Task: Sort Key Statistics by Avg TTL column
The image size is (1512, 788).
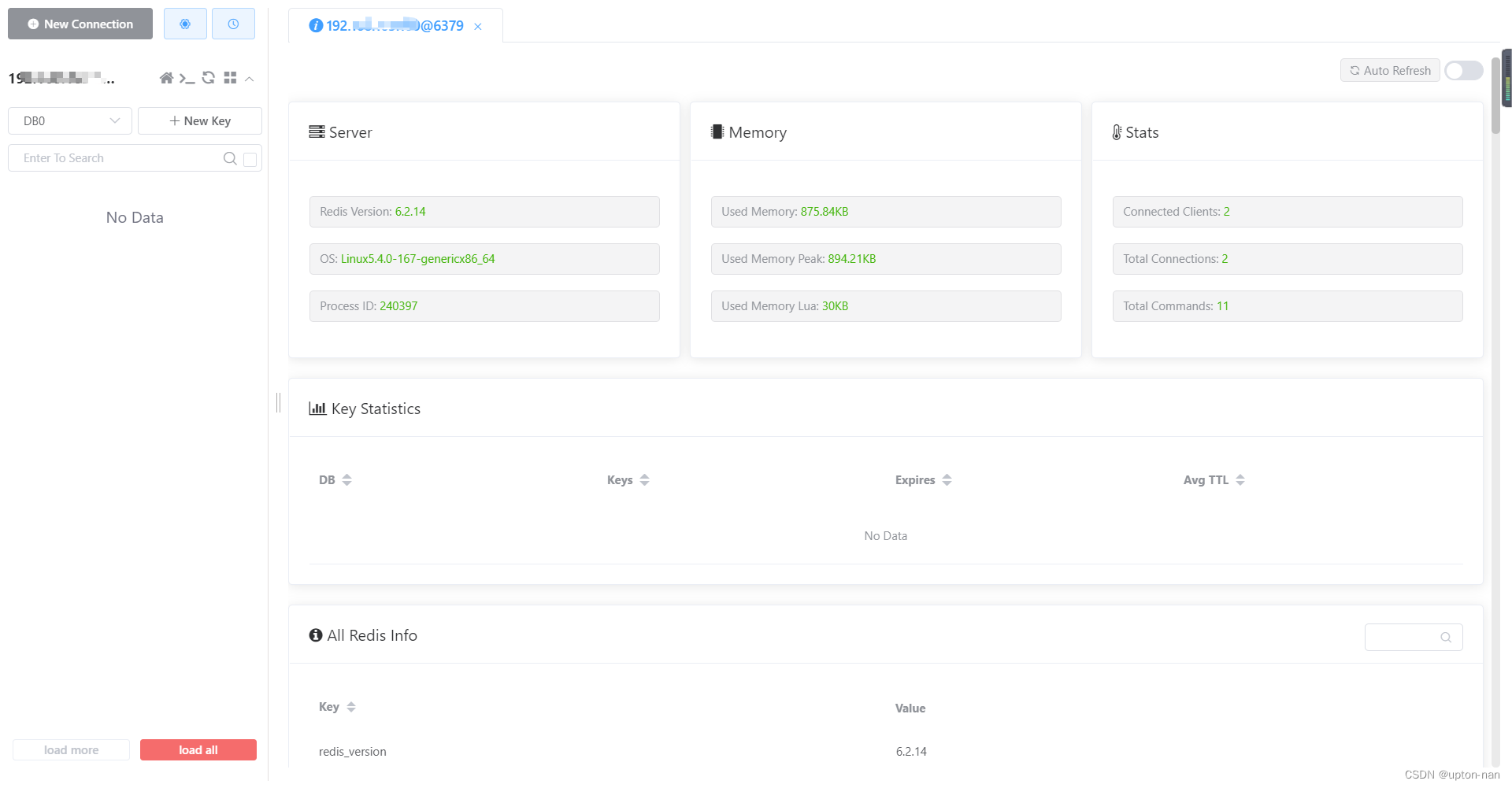Action: (x=1240, y=479)
